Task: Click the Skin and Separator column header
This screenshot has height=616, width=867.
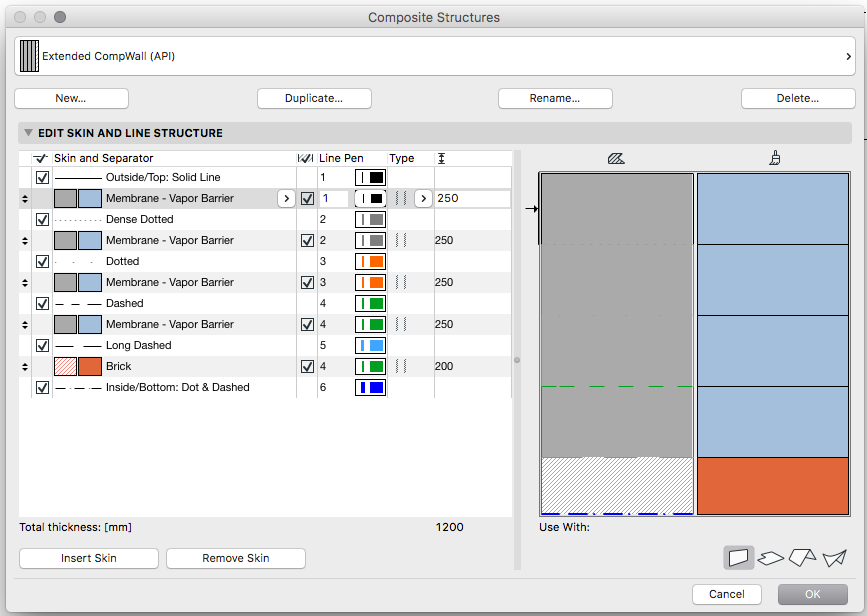Action: point(103,158)
